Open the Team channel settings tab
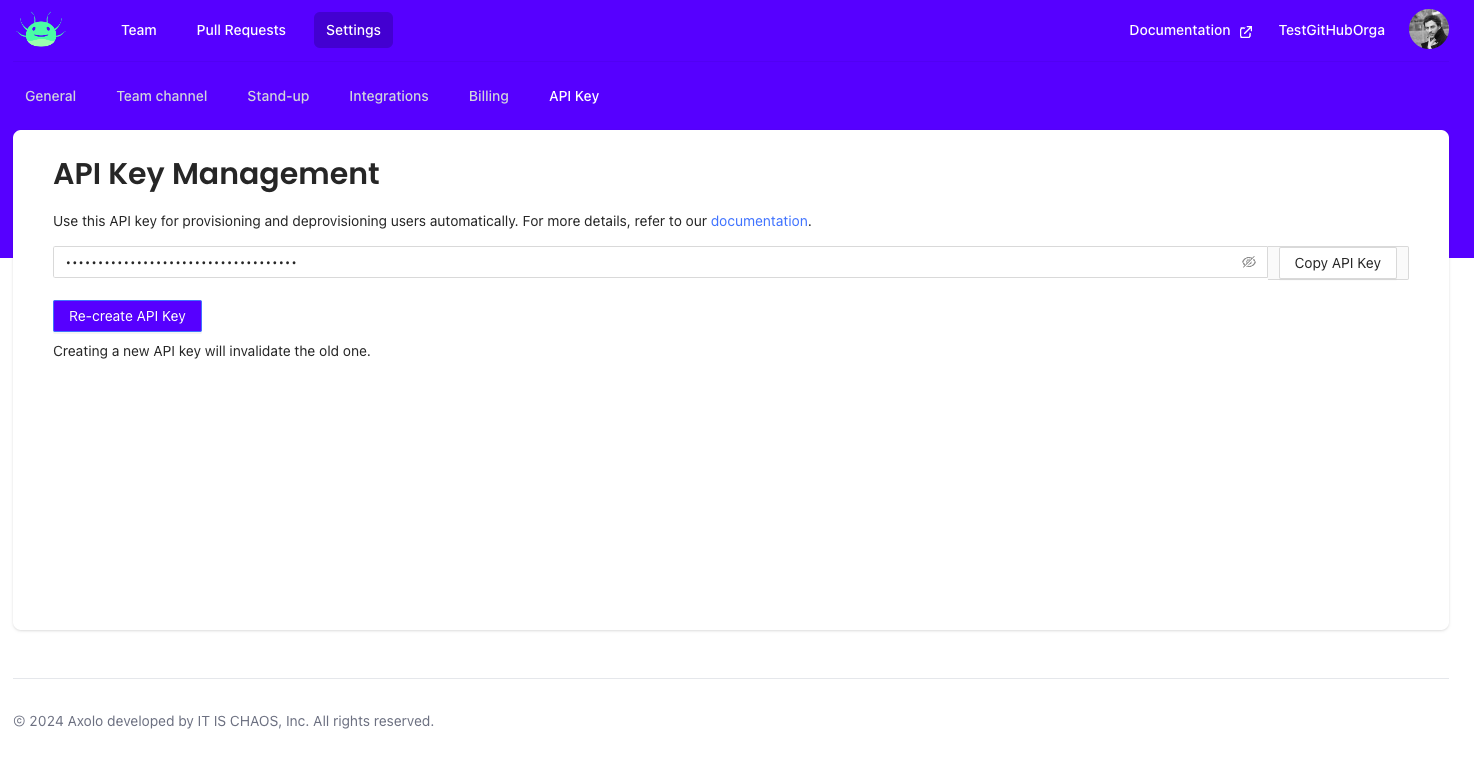The width and height of the screenshot is (1474, 779). 162,96
